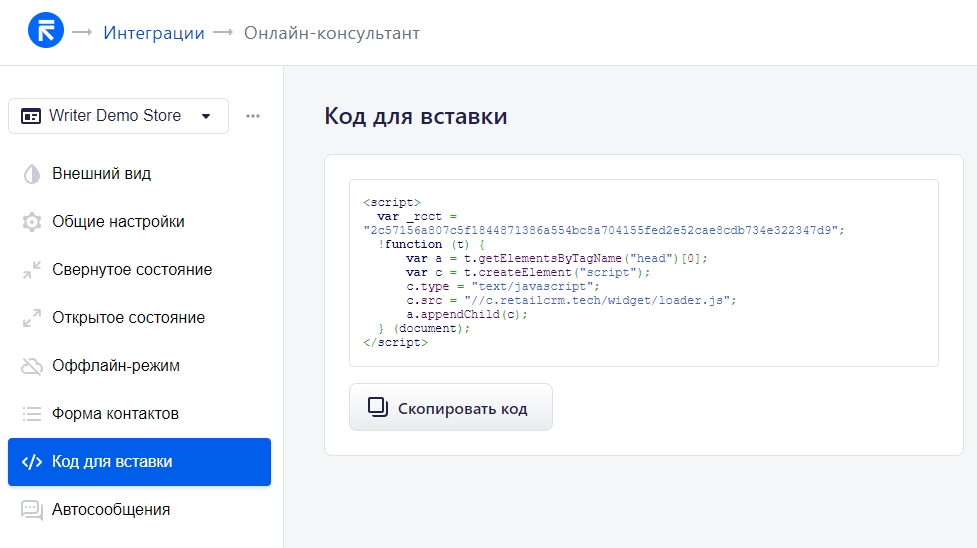The height and width of the screenshot is (548, 977).
Task: Click the Внешний вид droplet icon
Action: (32, 174)
